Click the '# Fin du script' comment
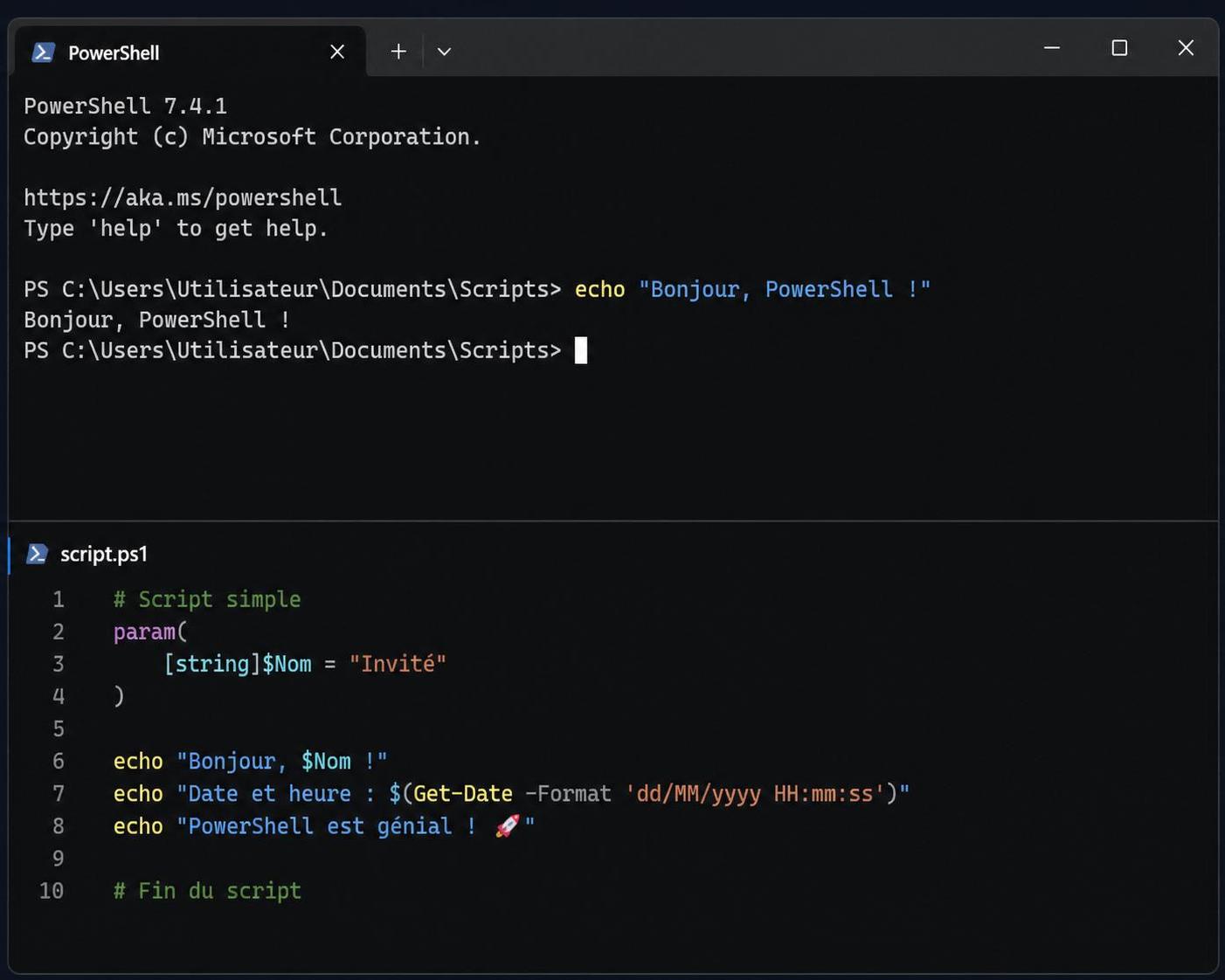 point(207,891)
